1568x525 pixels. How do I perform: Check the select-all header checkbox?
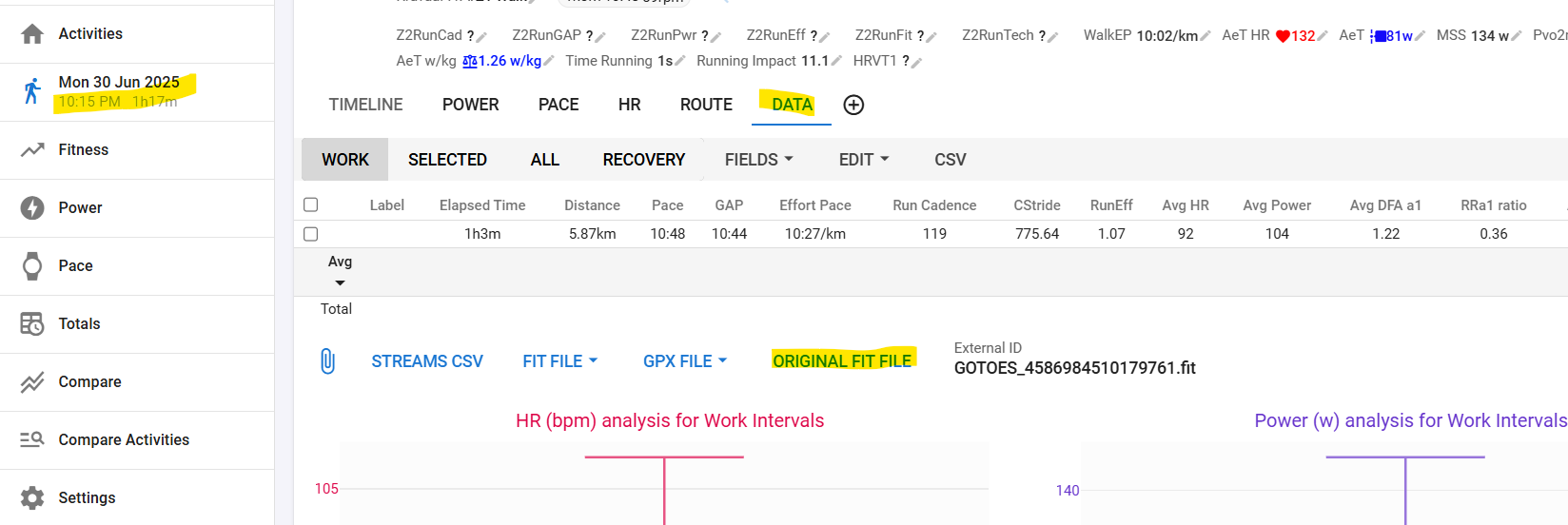pos(310,204)
